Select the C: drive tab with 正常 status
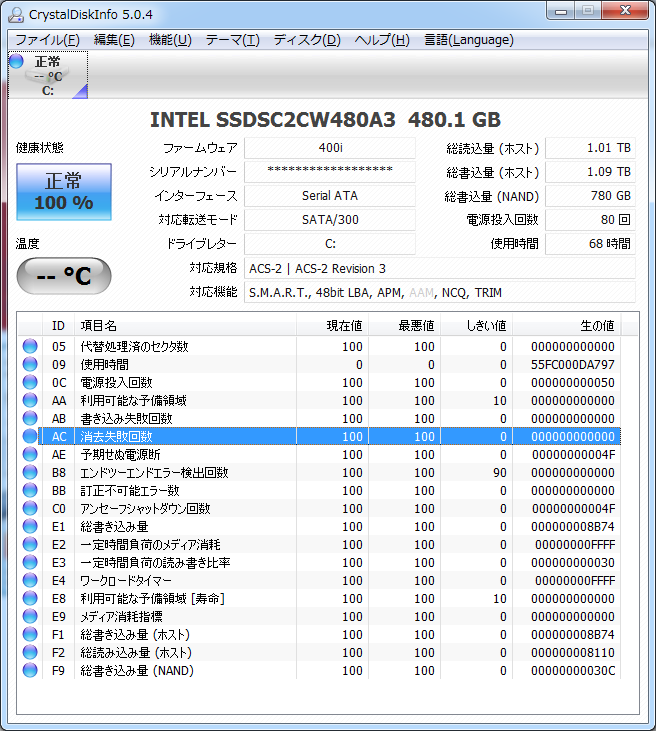Viewport: 656px width, 731px height. point(48,75)
